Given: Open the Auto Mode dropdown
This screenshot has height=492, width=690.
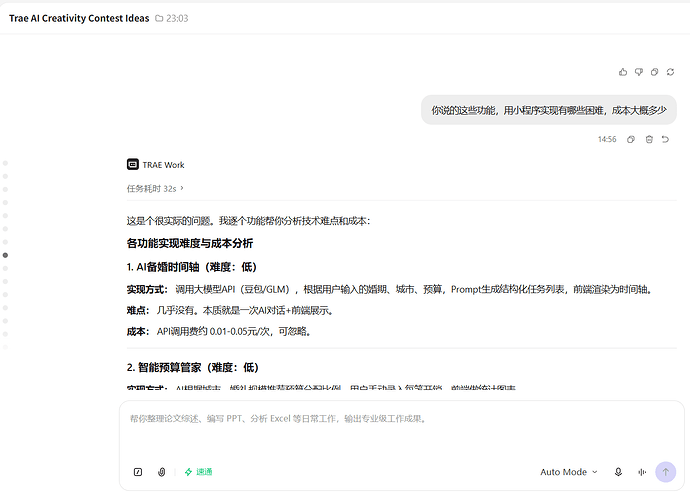Looking at the screenshot, I should pyautogui.click(x=569, y=472).
